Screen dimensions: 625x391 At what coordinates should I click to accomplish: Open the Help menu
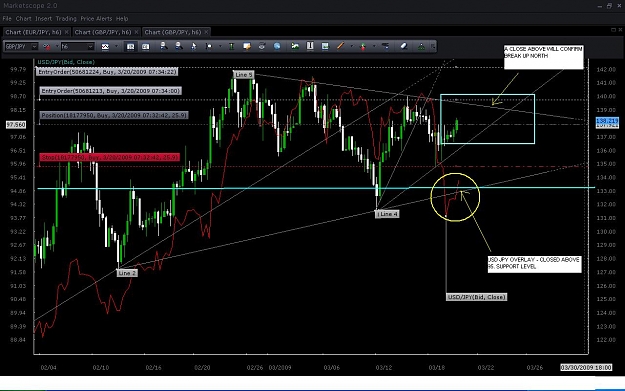(x=122, y=19)
